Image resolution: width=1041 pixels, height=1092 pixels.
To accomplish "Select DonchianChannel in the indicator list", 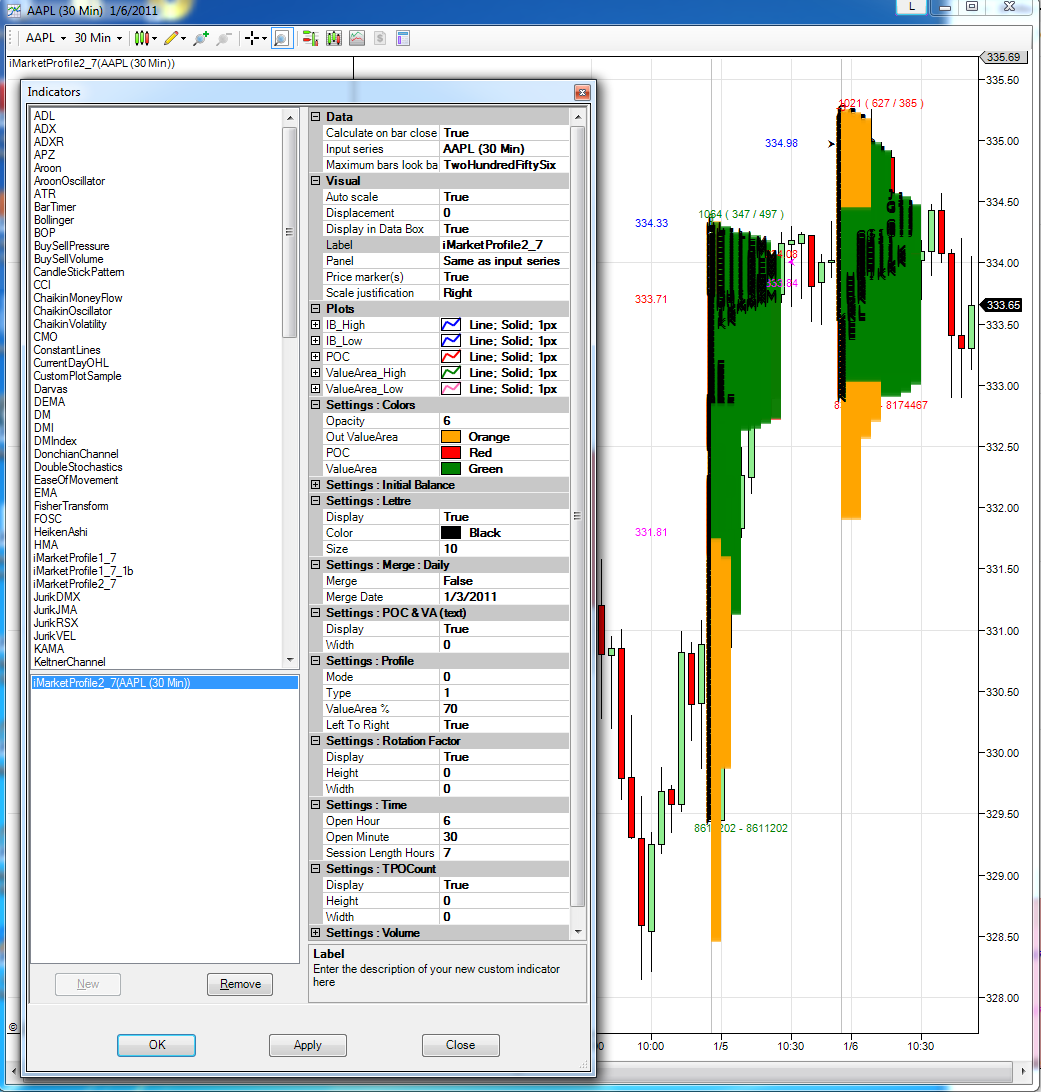I will [76, 455].
